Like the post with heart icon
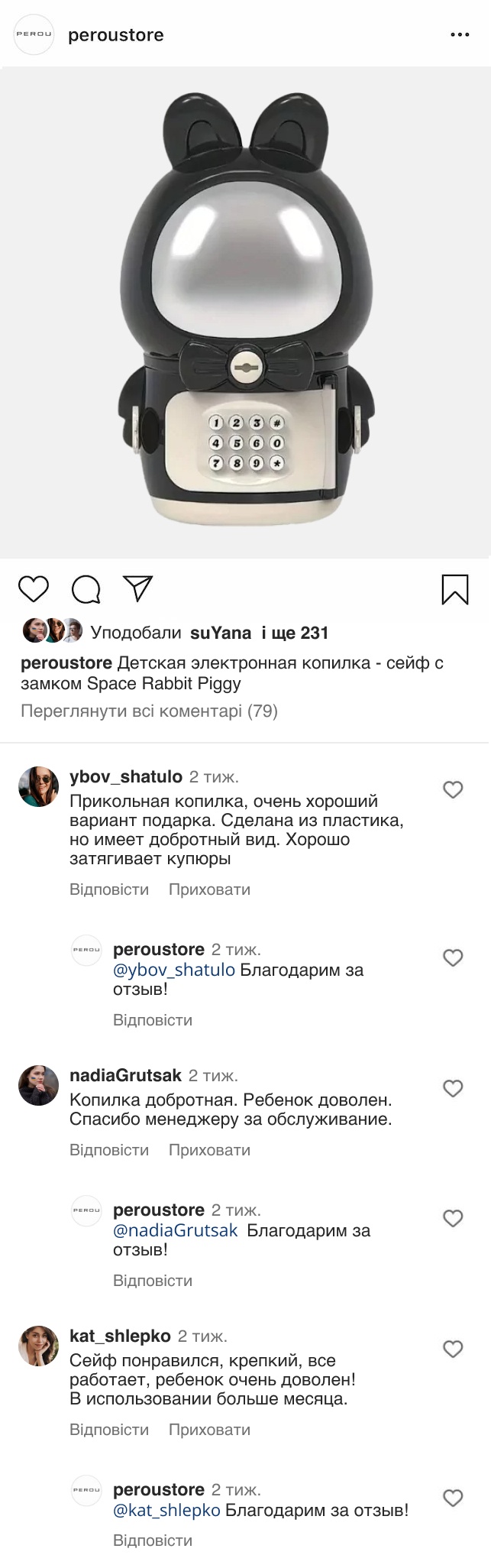 (34, 589)
